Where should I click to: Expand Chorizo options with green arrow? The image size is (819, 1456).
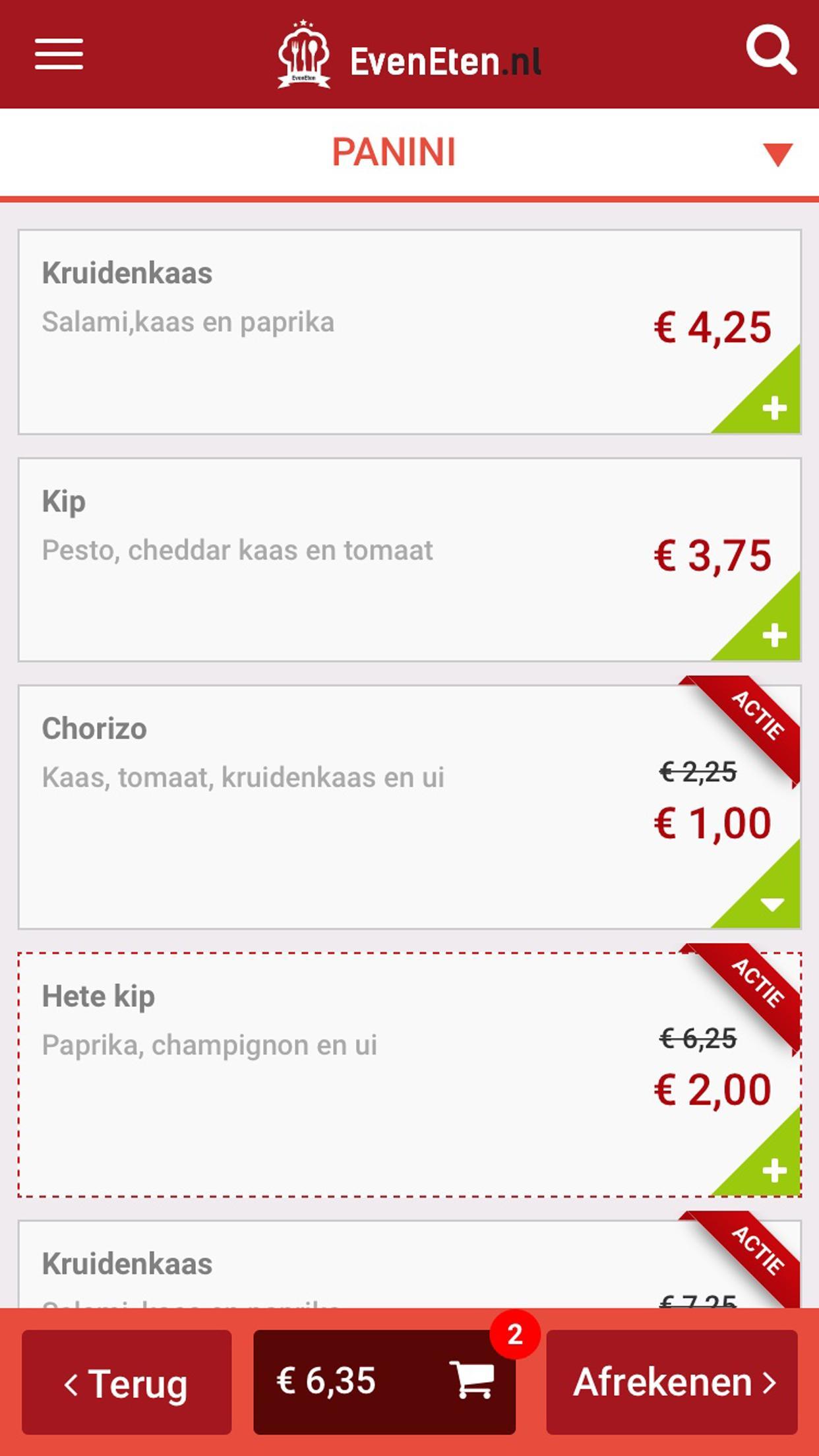[x=772, y=902]
